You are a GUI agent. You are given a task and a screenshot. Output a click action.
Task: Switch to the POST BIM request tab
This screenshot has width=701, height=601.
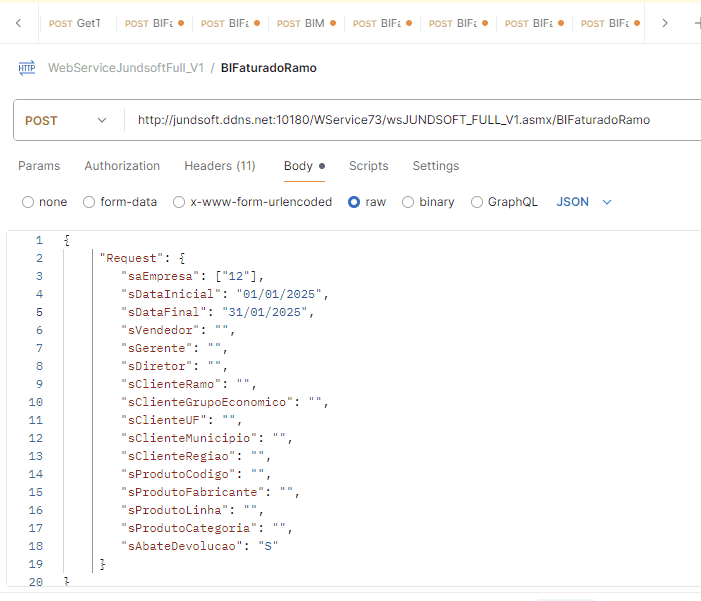[306, 23]
